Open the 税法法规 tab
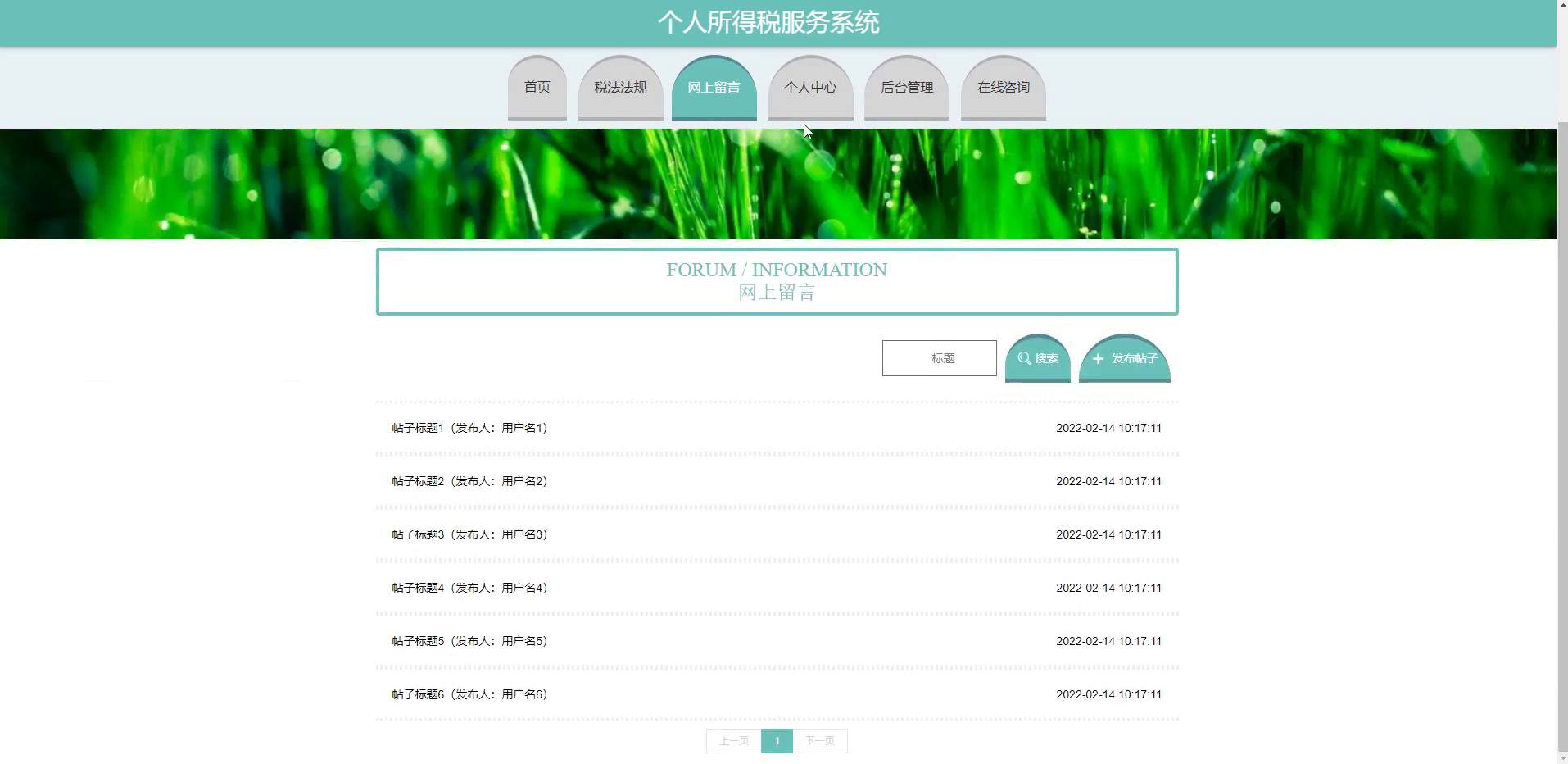 (620, 88)
